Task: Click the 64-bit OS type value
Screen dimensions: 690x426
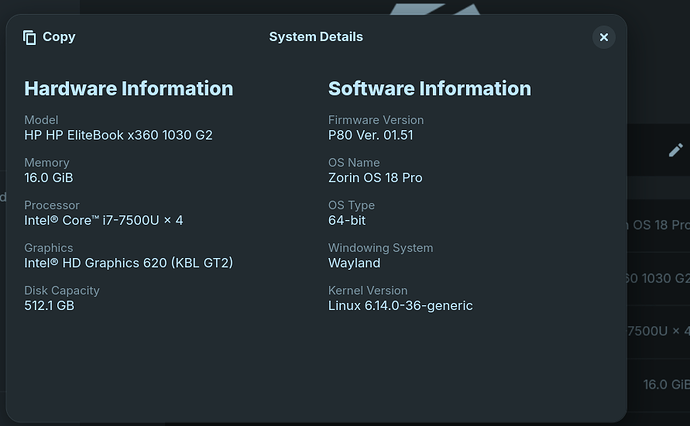Action: 346,220
